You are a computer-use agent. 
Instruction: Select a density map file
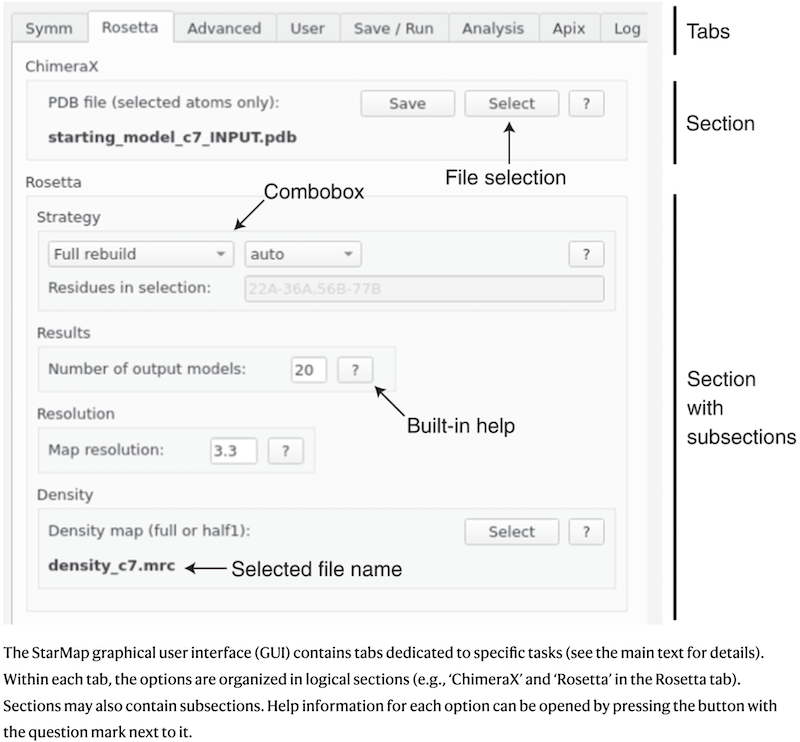coord(511,532)
